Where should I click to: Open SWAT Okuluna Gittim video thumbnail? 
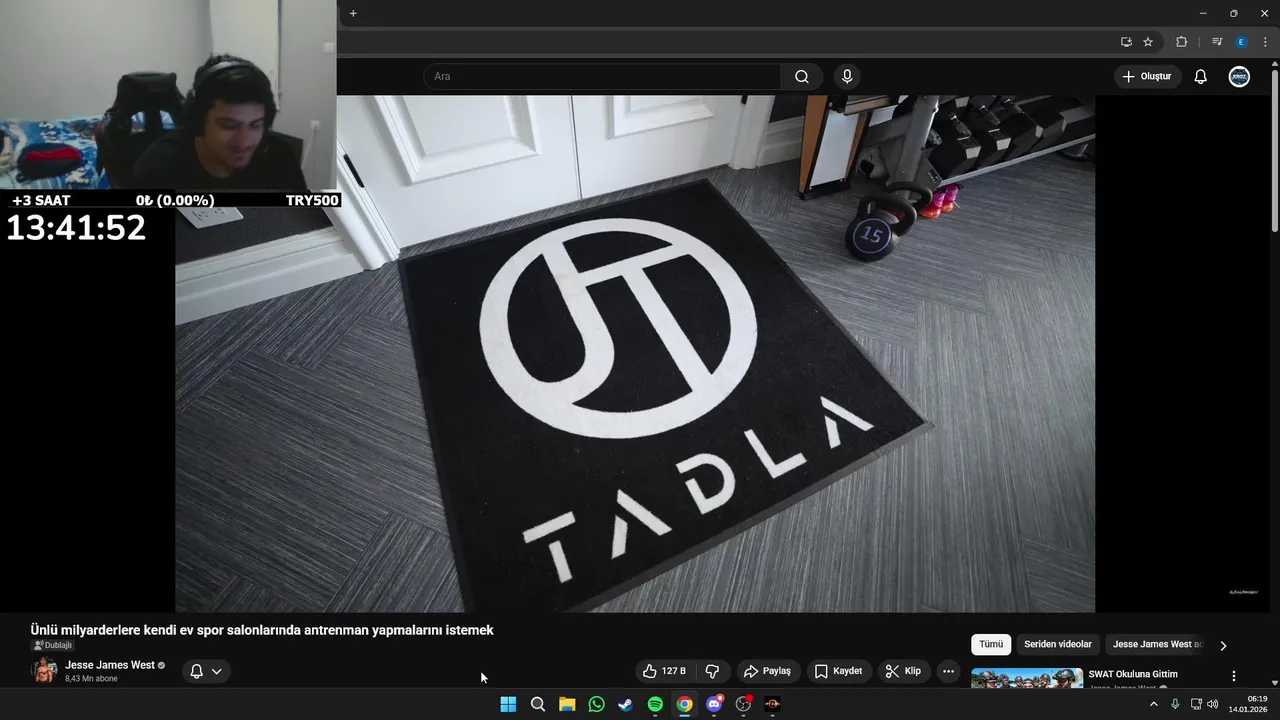(1027, 678)
